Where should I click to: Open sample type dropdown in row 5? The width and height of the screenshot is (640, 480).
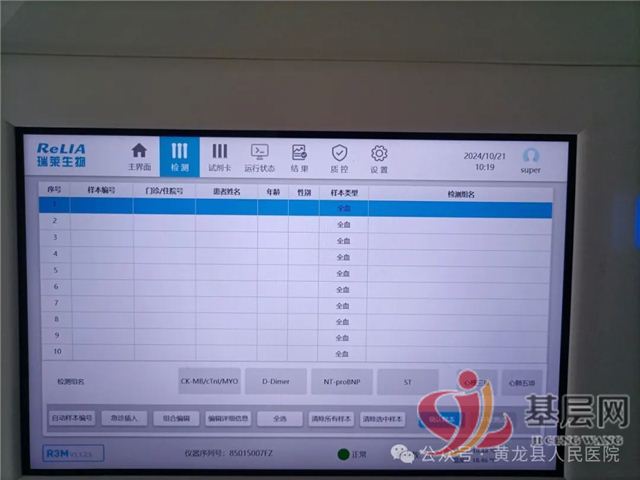pyautogui.click(x=342, y=272)
